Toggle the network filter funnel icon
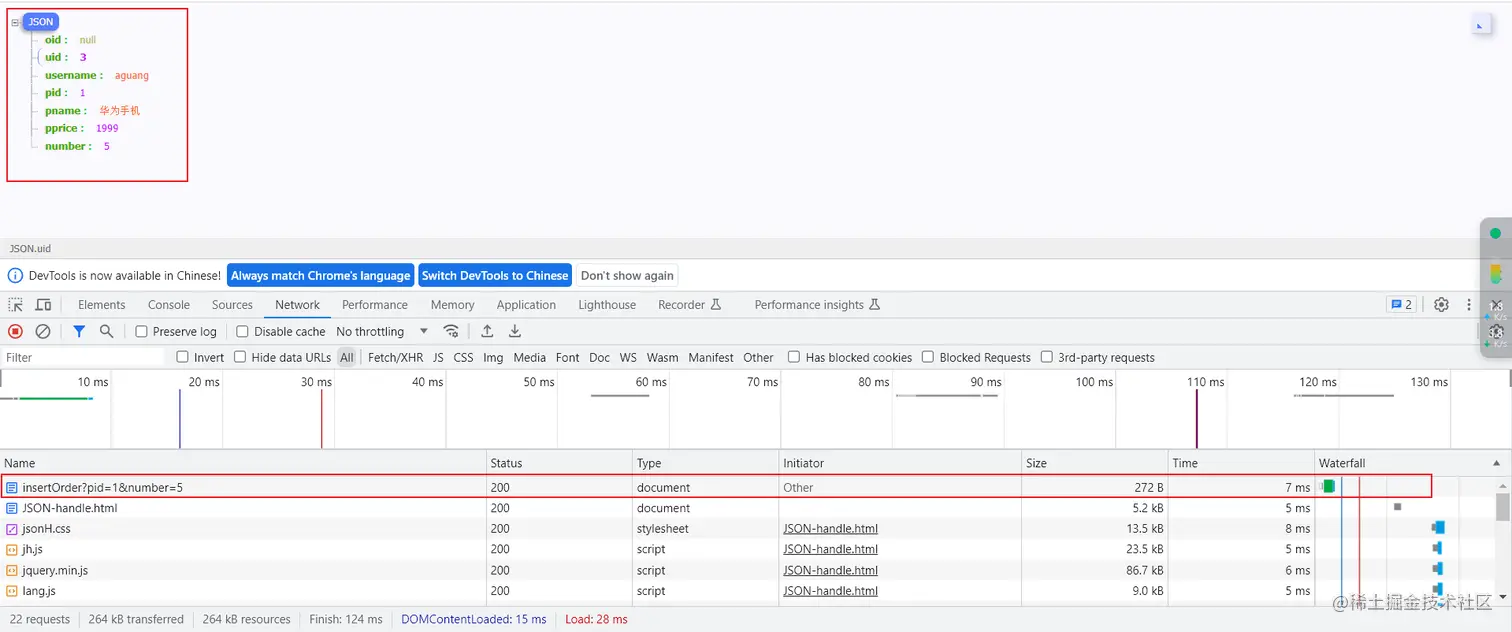This screenshot has width=1512, height=632. coord(79,331)
